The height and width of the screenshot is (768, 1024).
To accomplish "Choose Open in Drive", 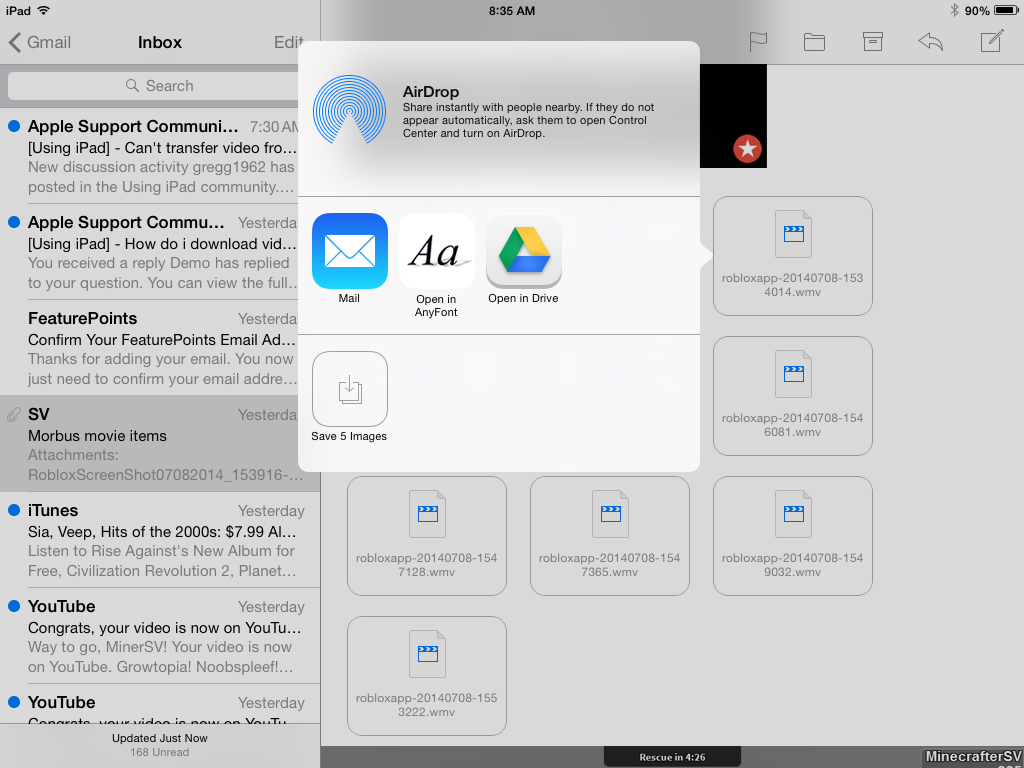I will (524, 251).
